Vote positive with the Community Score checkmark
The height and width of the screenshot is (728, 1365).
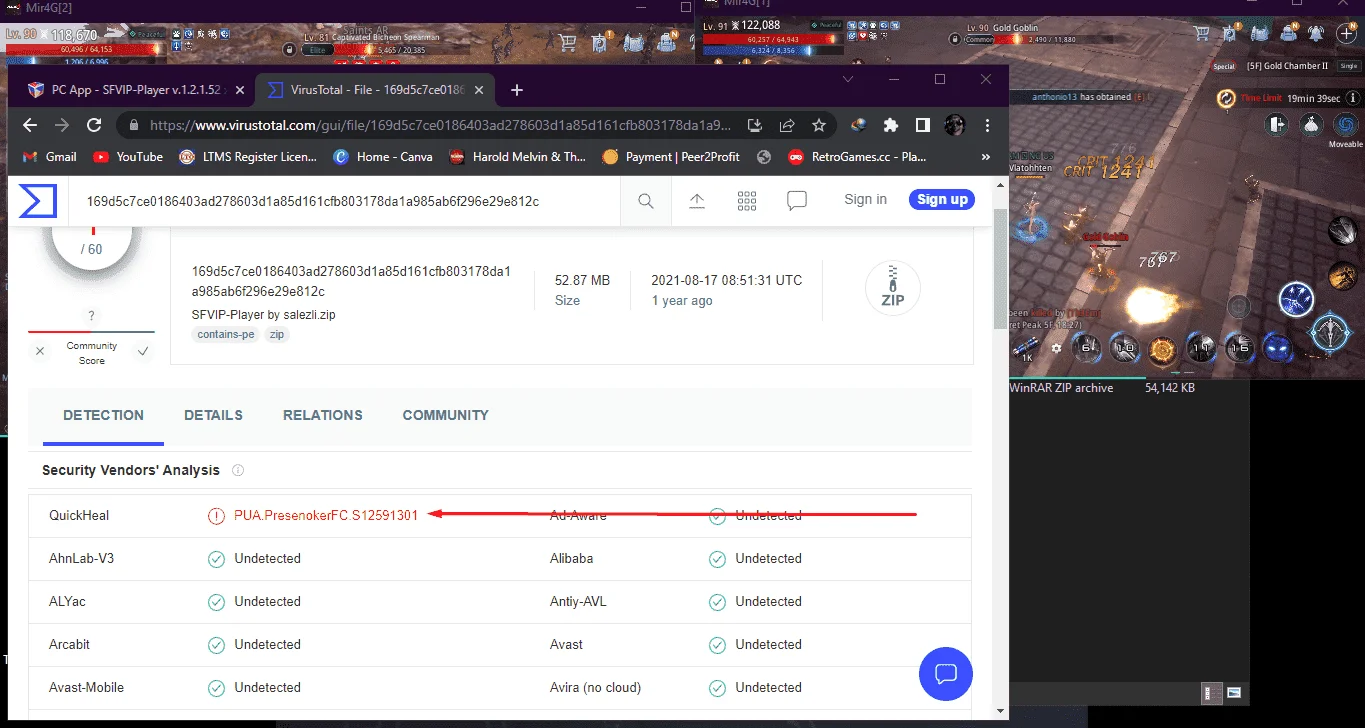click(x=143, y=351)
